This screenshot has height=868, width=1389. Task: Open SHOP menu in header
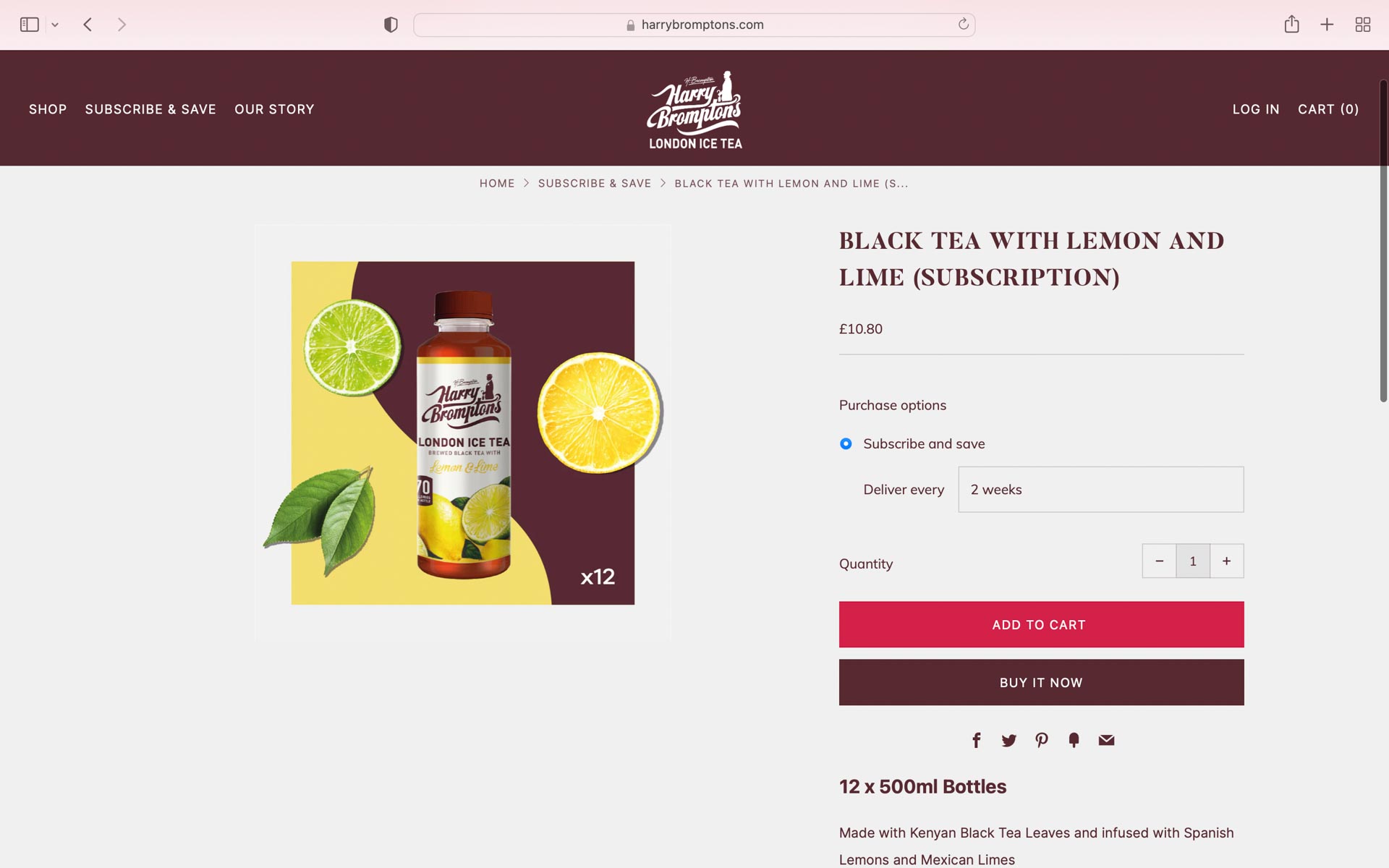[x=48, y=109]
